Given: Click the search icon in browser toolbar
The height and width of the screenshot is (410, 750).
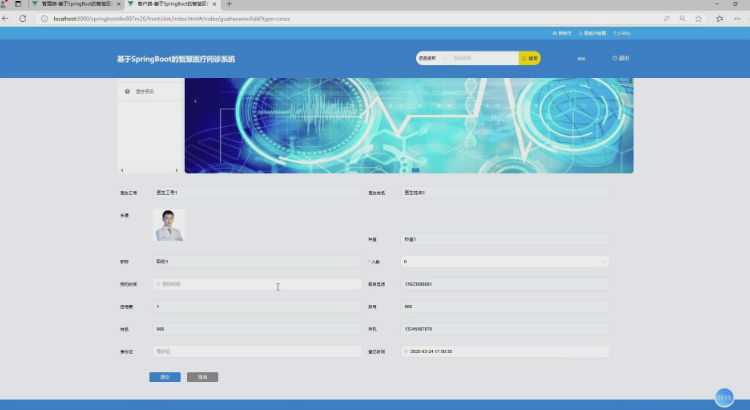Looking at the screenshot, I should click(x=666, y=19).
